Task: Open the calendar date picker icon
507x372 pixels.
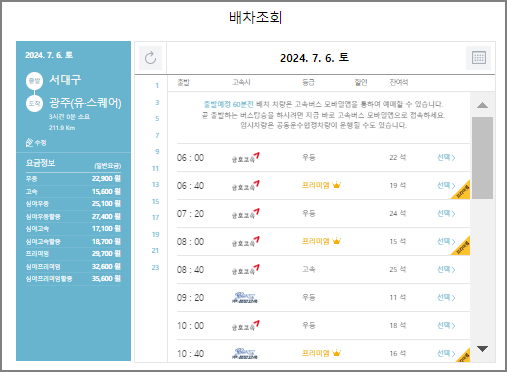Action: 479,58
